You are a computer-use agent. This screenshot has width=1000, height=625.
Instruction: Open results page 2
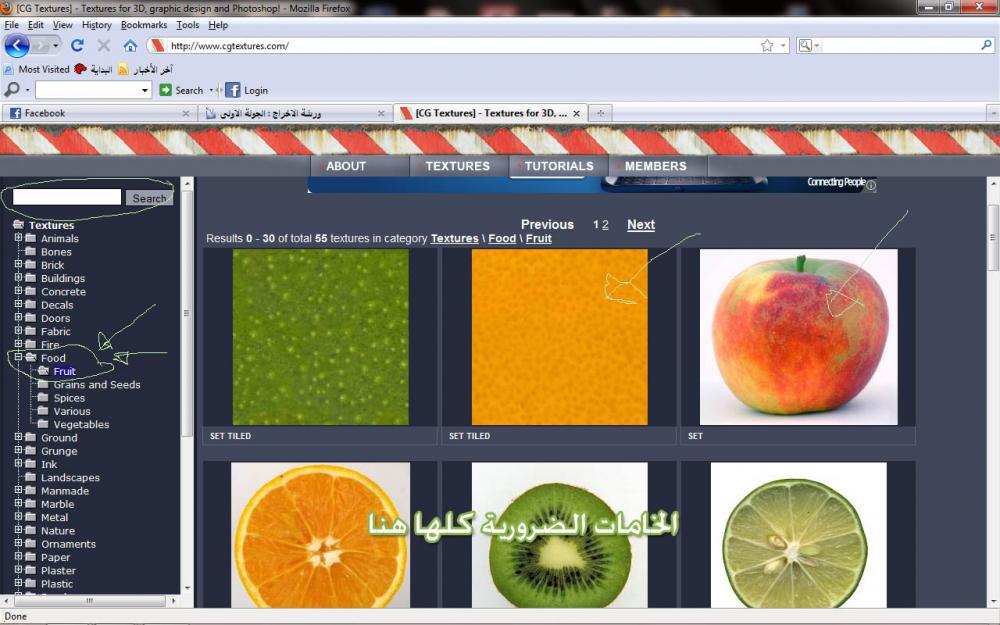pyautogui.click(x=605, y=224)
